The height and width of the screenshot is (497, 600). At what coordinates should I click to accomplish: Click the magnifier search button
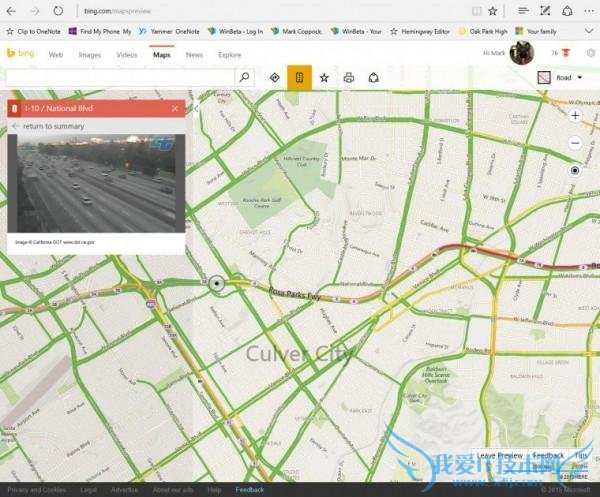(244, 78)
